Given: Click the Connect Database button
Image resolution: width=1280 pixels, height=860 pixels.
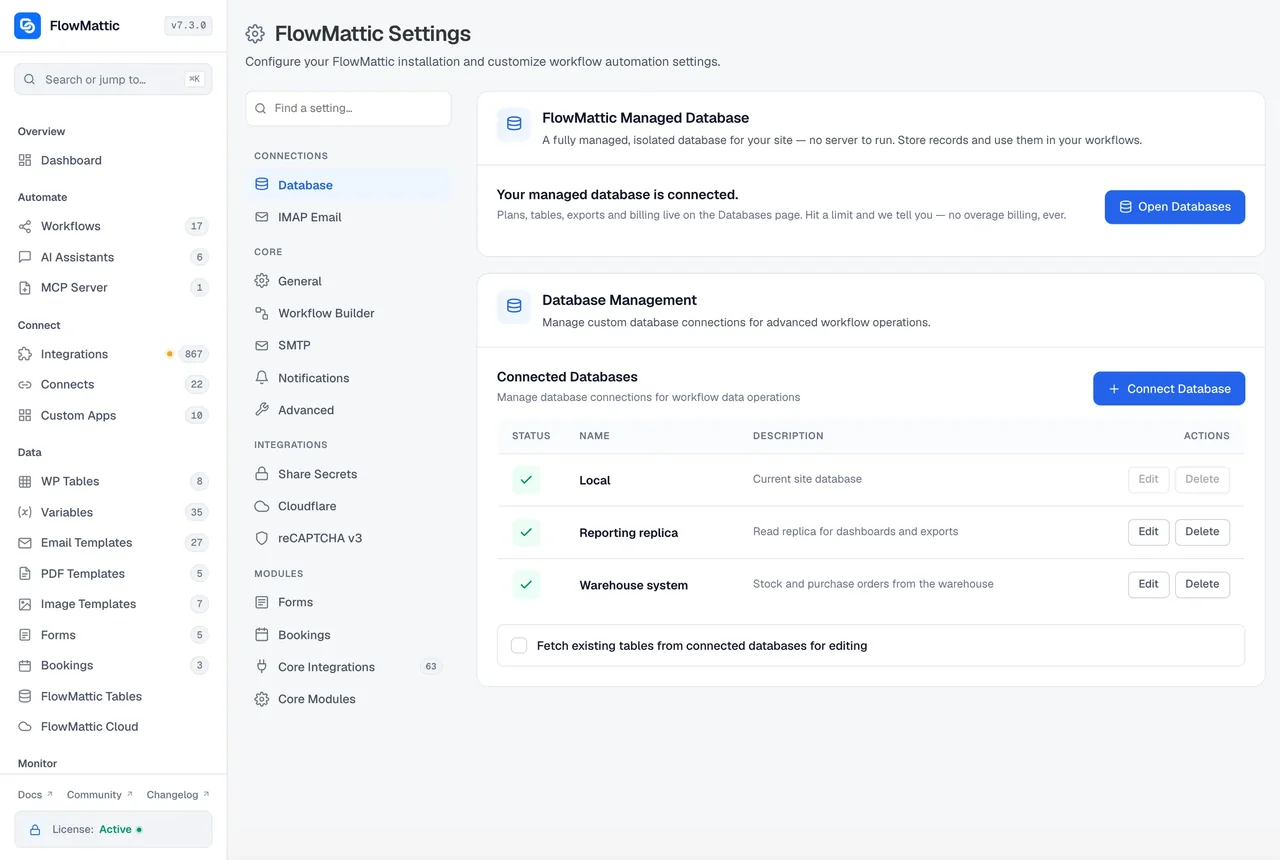Looking at the screenshot, I should (1169, 389).
